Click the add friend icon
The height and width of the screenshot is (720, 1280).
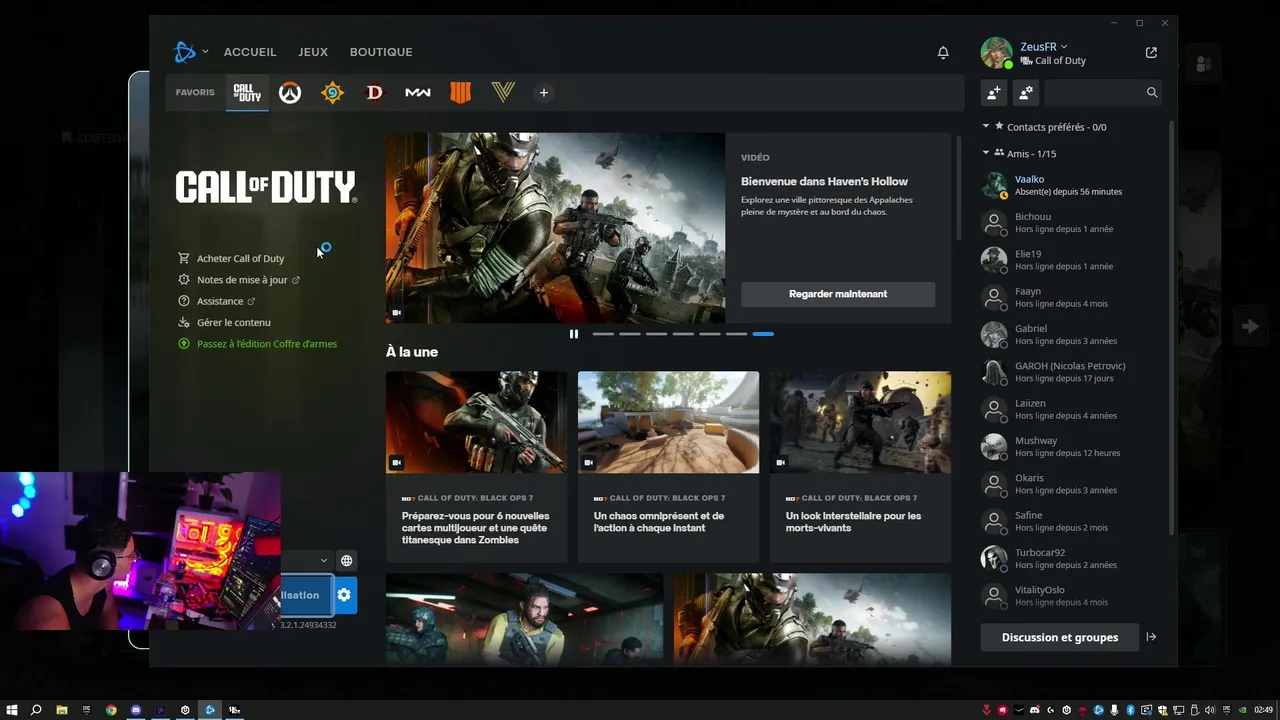(993, 93)
